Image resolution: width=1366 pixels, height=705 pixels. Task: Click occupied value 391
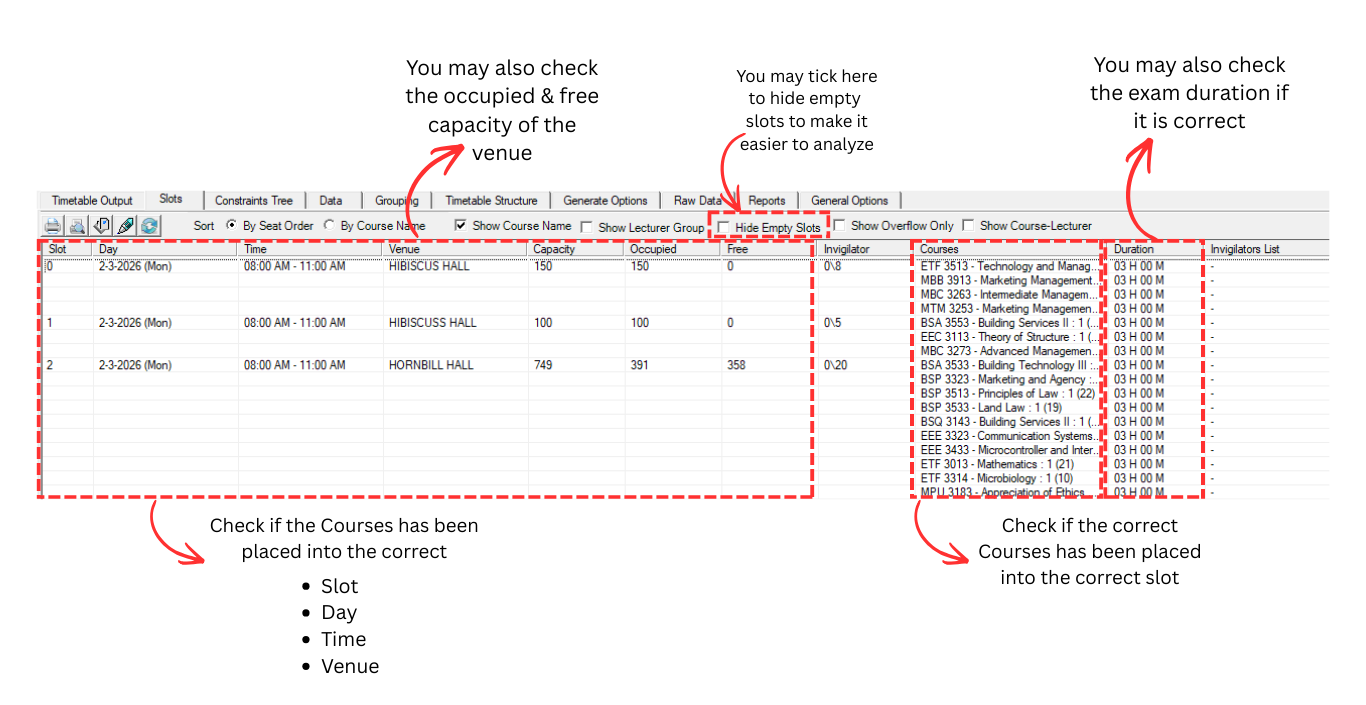[x=640, y=366]
